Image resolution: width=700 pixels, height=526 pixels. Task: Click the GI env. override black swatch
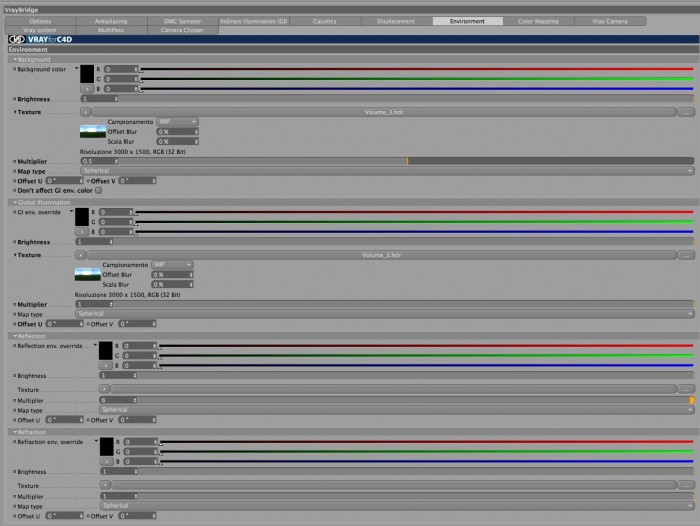pyautogui.click(x=82, y=217)
